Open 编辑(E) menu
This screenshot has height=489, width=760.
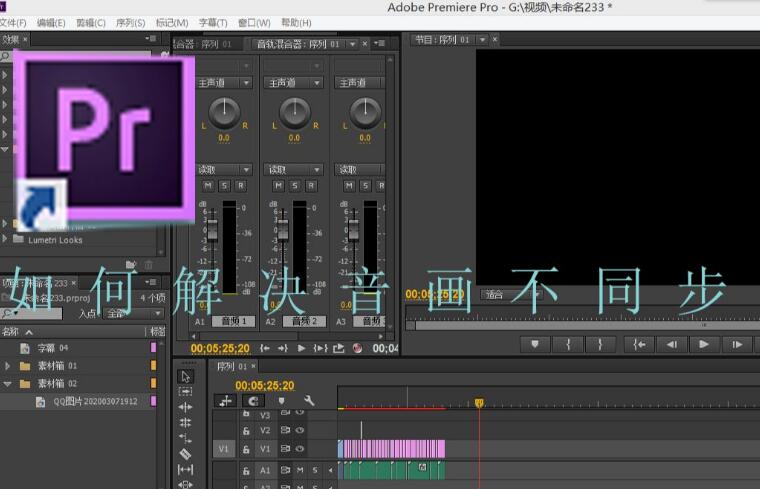pos(51,23)
